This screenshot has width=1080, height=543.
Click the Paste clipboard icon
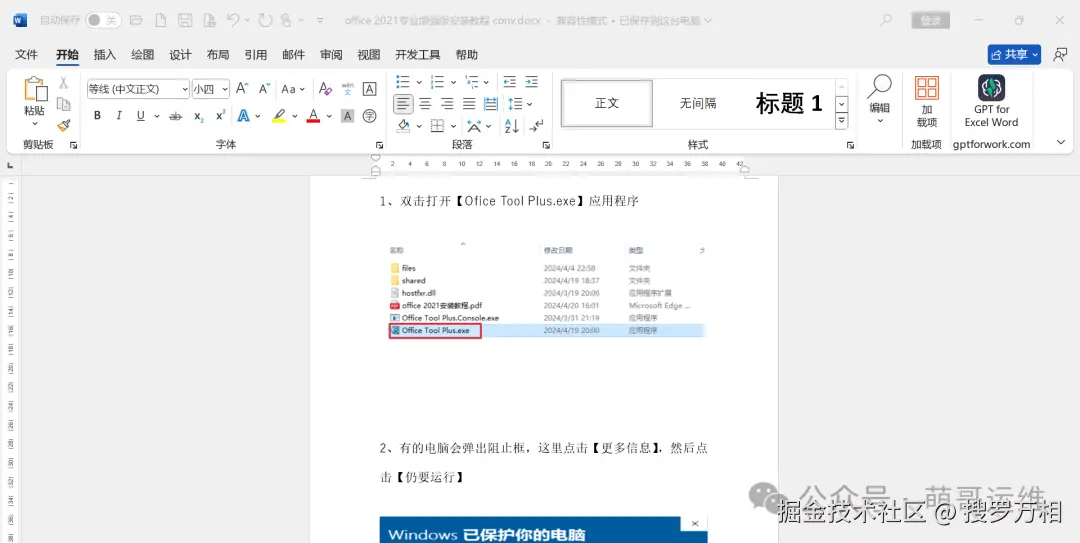point(35,90)
